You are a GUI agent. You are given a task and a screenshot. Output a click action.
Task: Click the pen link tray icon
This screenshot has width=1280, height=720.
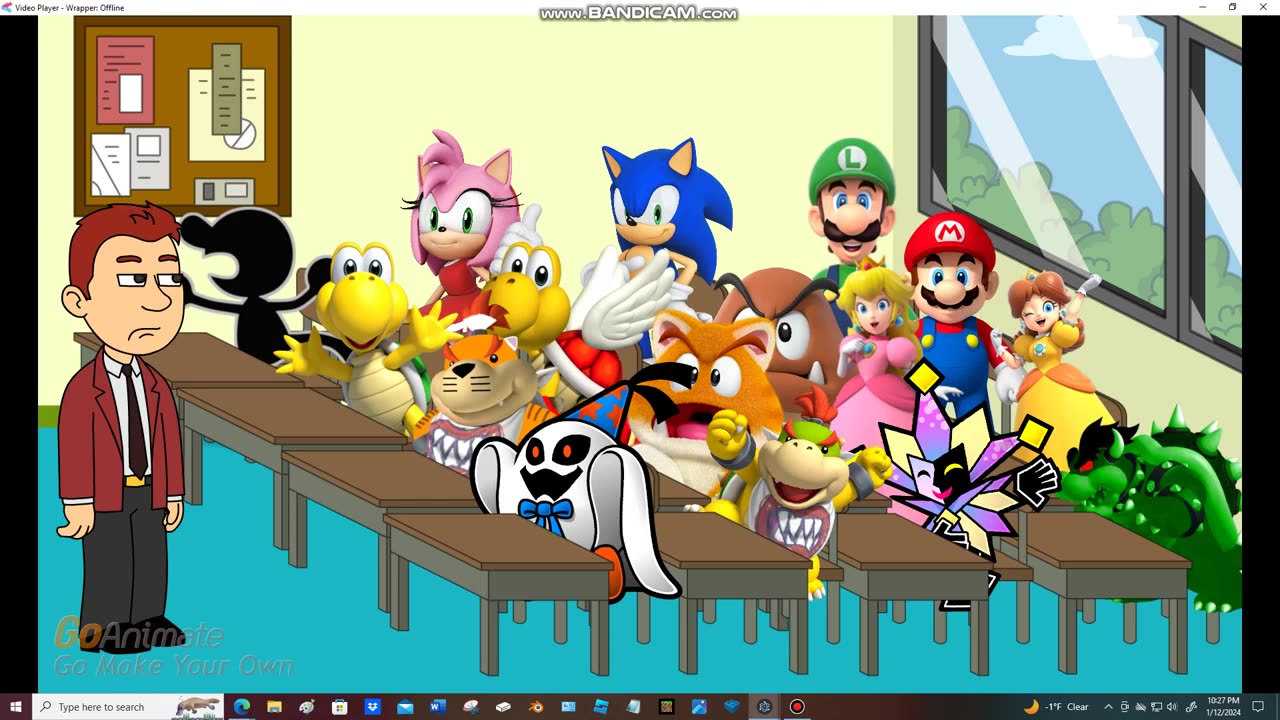coord(1190,707)
